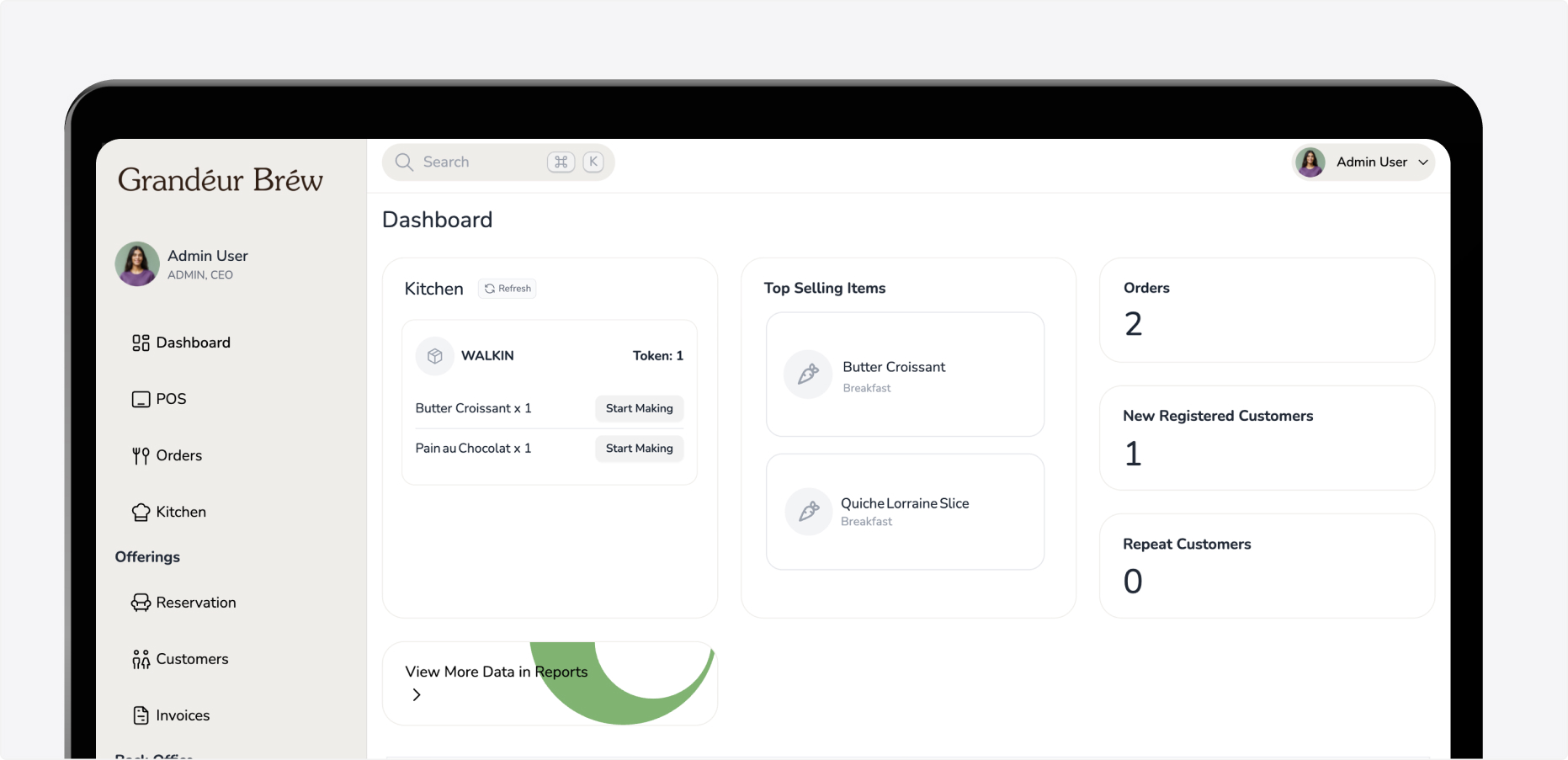Image resolution: width=1568 pixels, height=760 pixels.
Task: Open the Orders menu item
Action: tap(178, 455)
